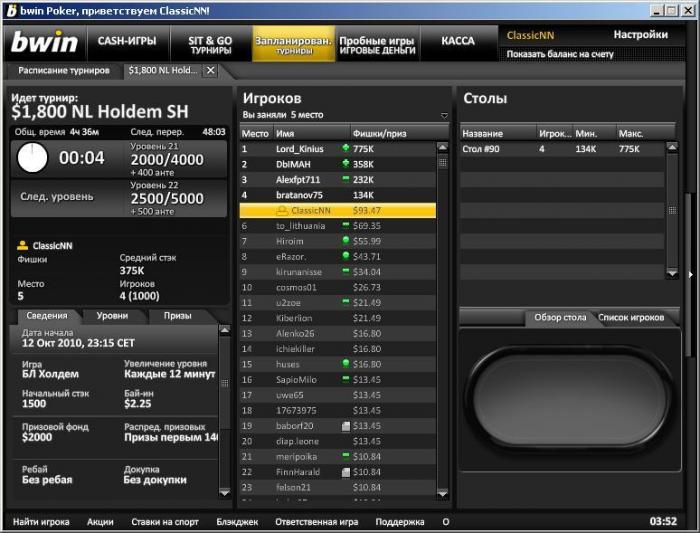Screen dimensions: 700x533
Task: Switch to Обзор стола tab
Action: (560, 317)
